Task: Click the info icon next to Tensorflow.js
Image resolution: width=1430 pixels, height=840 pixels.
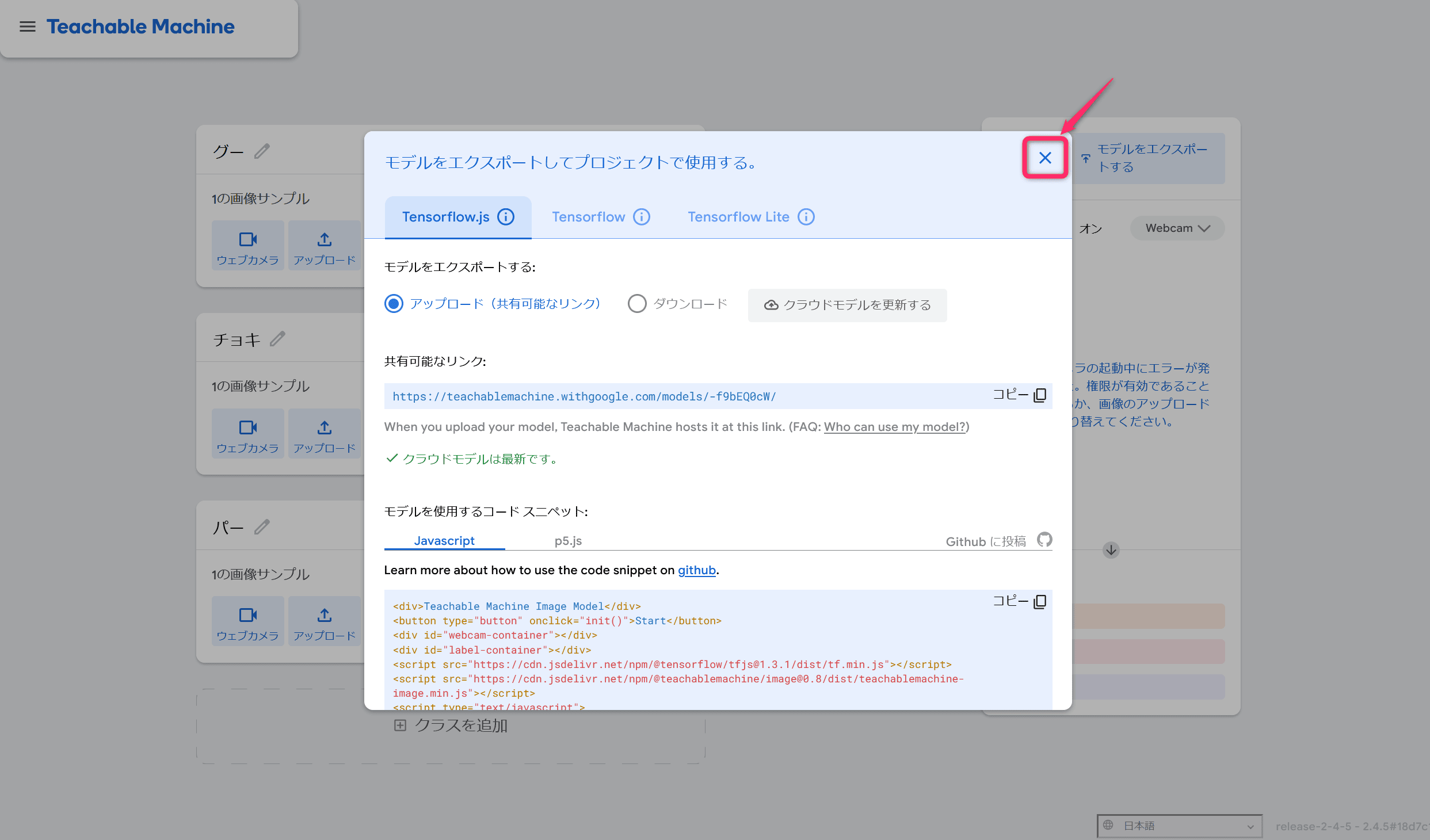Action: click(506, 217)
